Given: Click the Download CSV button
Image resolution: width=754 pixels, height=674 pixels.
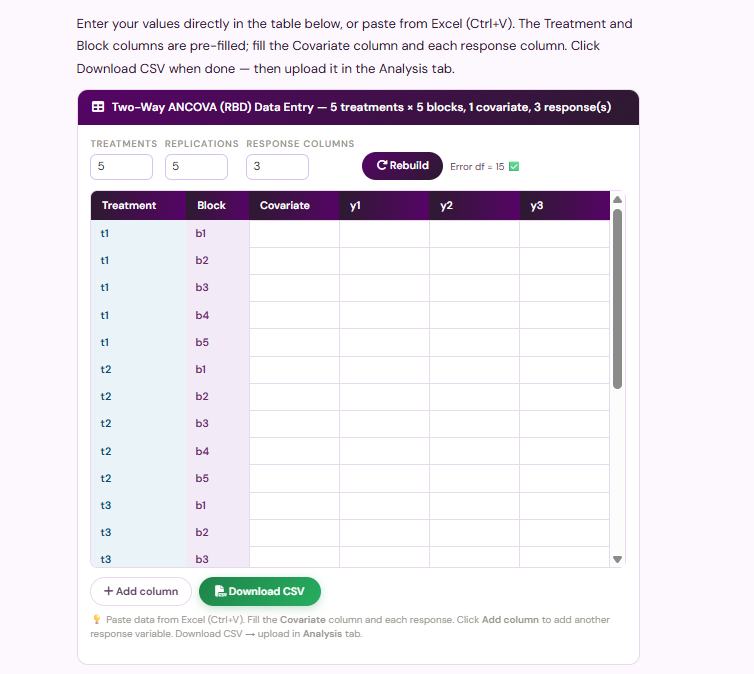Looking at the screenshot, I should tap(260, 591).
